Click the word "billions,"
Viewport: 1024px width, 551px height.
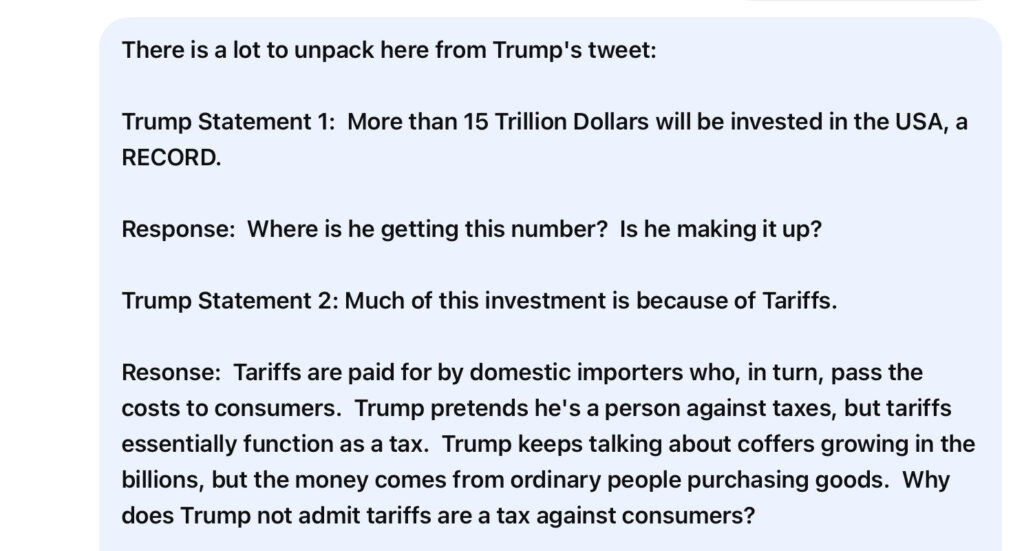click(163, 480)
